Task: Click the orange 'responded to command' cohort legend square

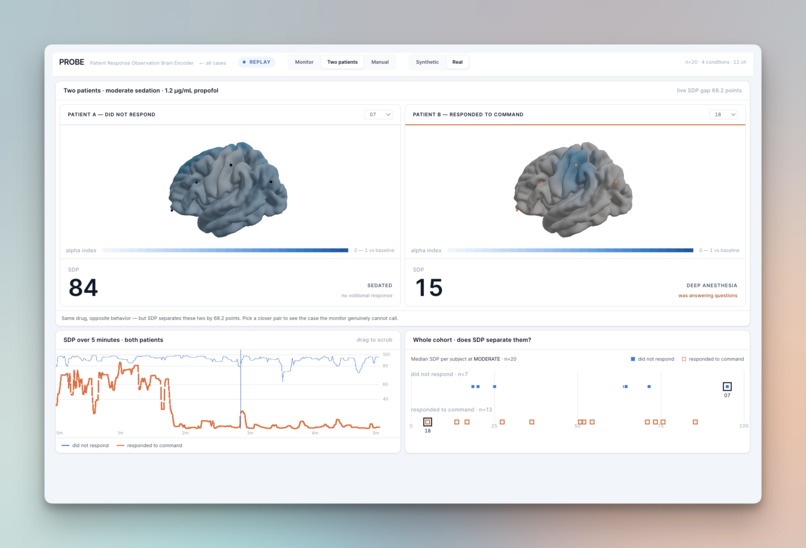Action: (x=684, y=359)
